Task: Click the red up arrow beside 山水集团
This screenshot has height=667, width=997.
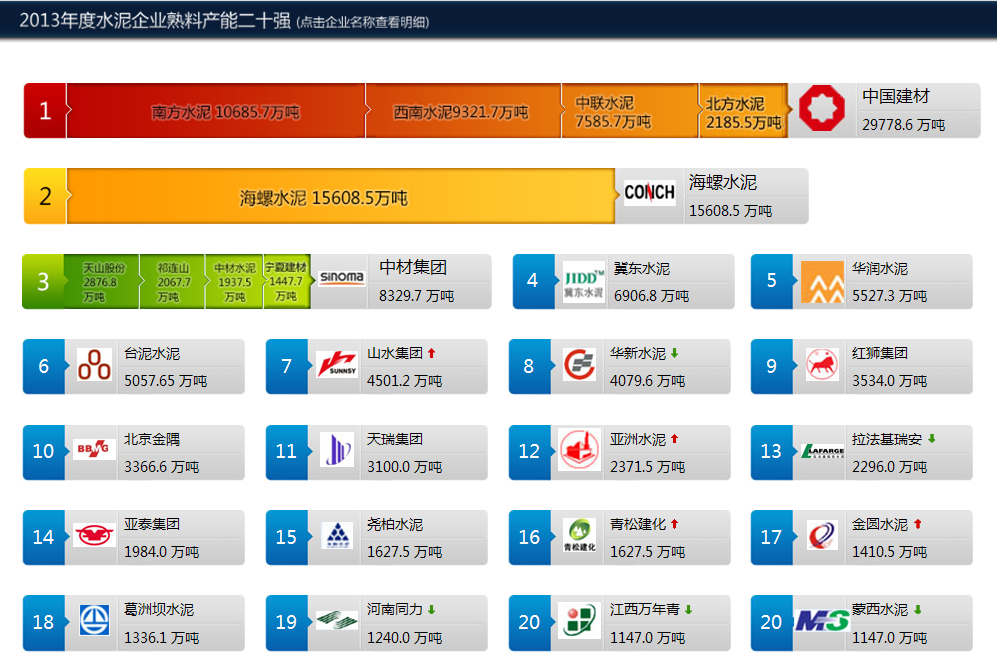Action: 432,353
